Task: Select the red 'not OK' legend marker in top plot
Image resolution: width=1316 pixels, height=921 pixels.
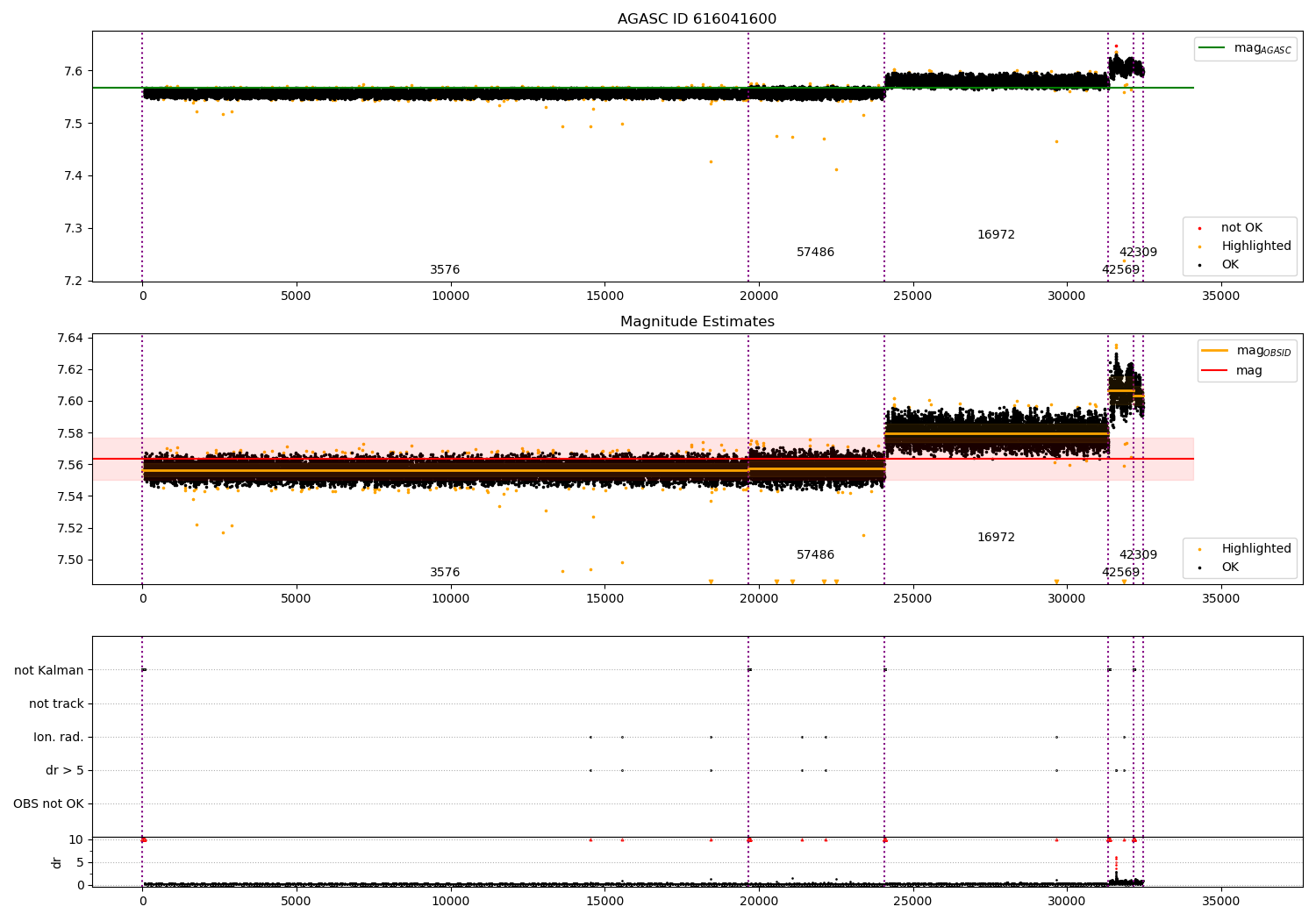Action: [1199, 228]
